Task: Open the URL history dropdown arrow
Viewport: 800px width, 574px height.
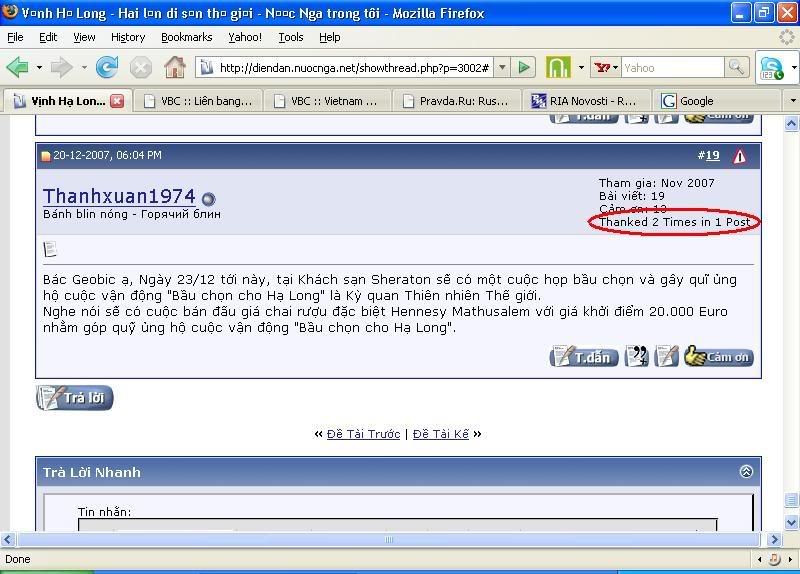Action: point(502,68)
